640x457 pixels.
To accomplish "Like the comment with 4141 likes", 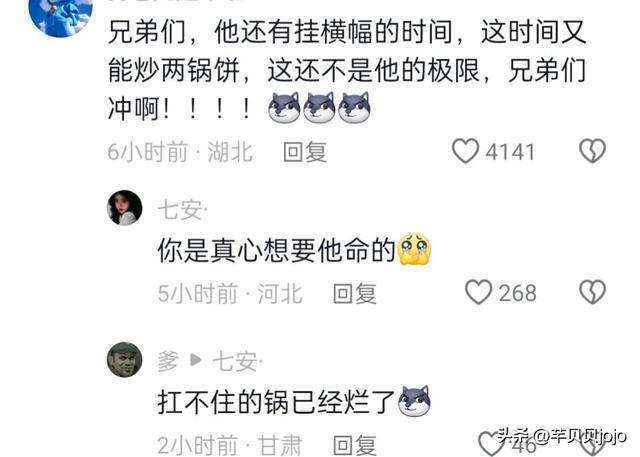I will tap(465, 151).
